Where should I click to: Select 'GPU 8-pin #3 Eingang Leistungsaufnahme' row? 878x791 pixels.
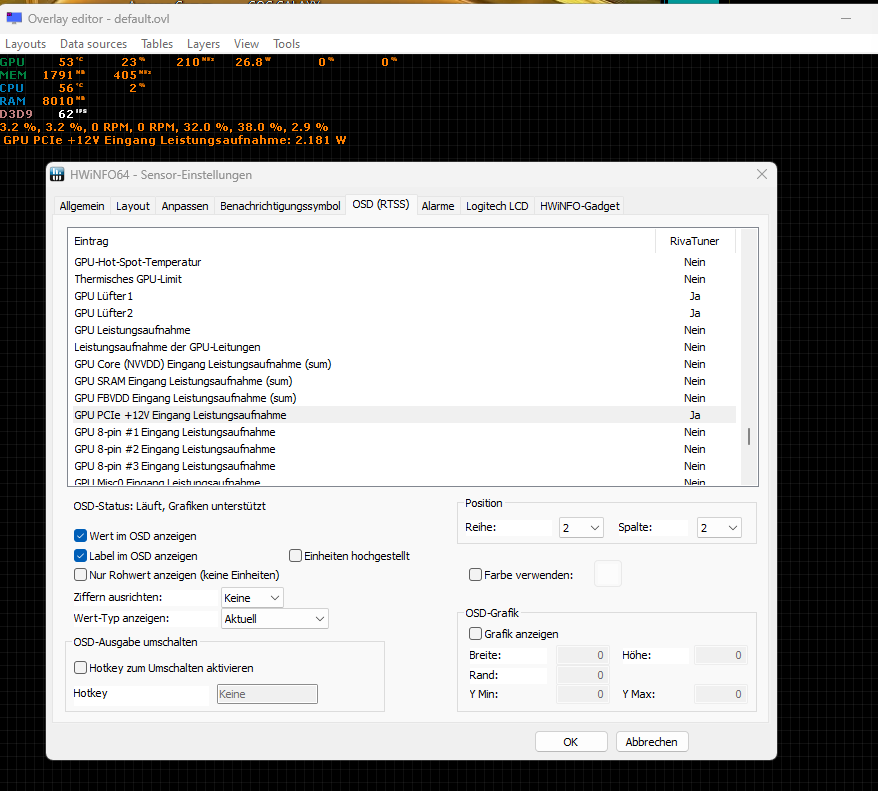[x=402, y=466]
